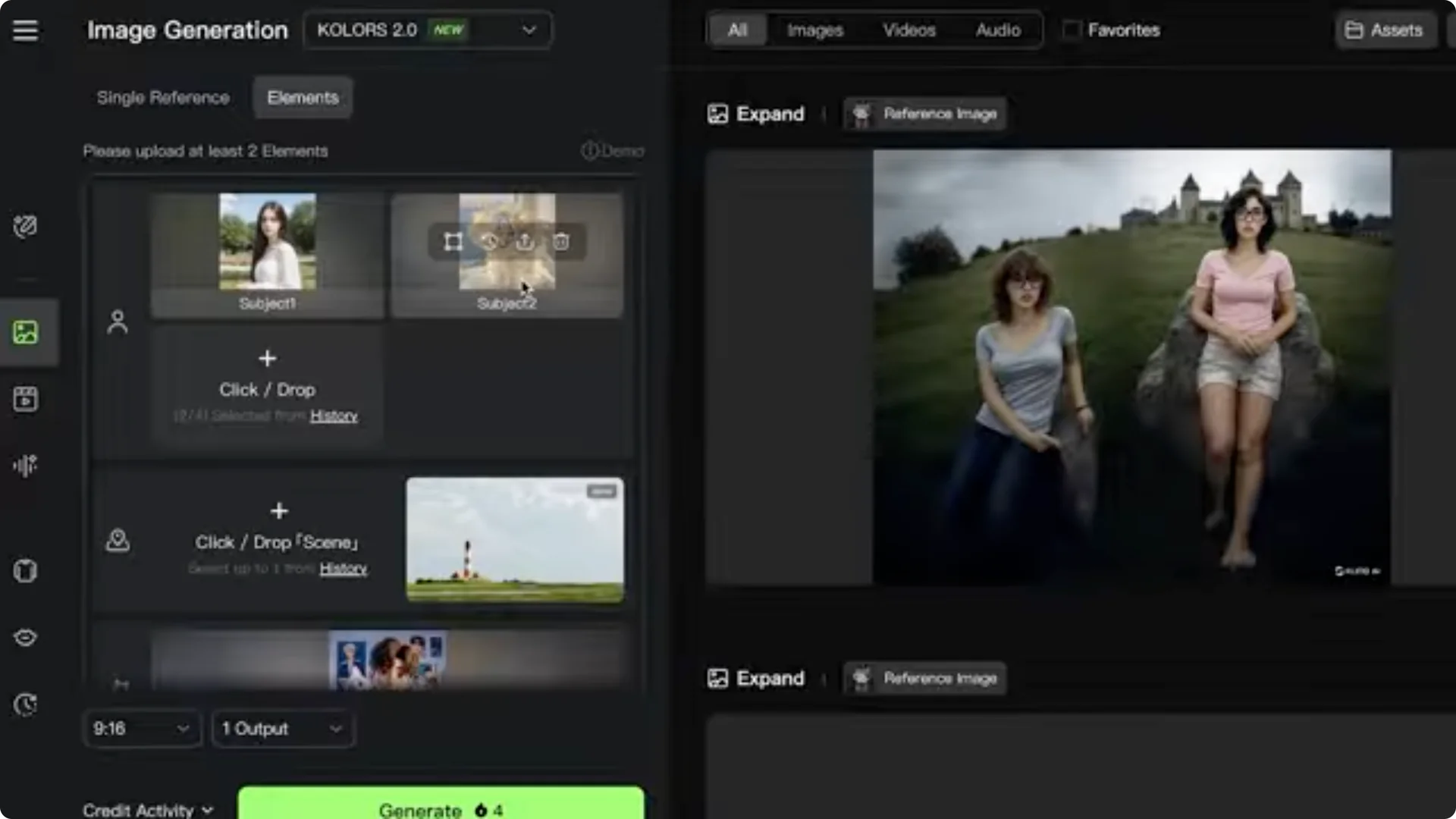
Task: Open the audio generation tool in the sidebar
Action: pos(26,465)
